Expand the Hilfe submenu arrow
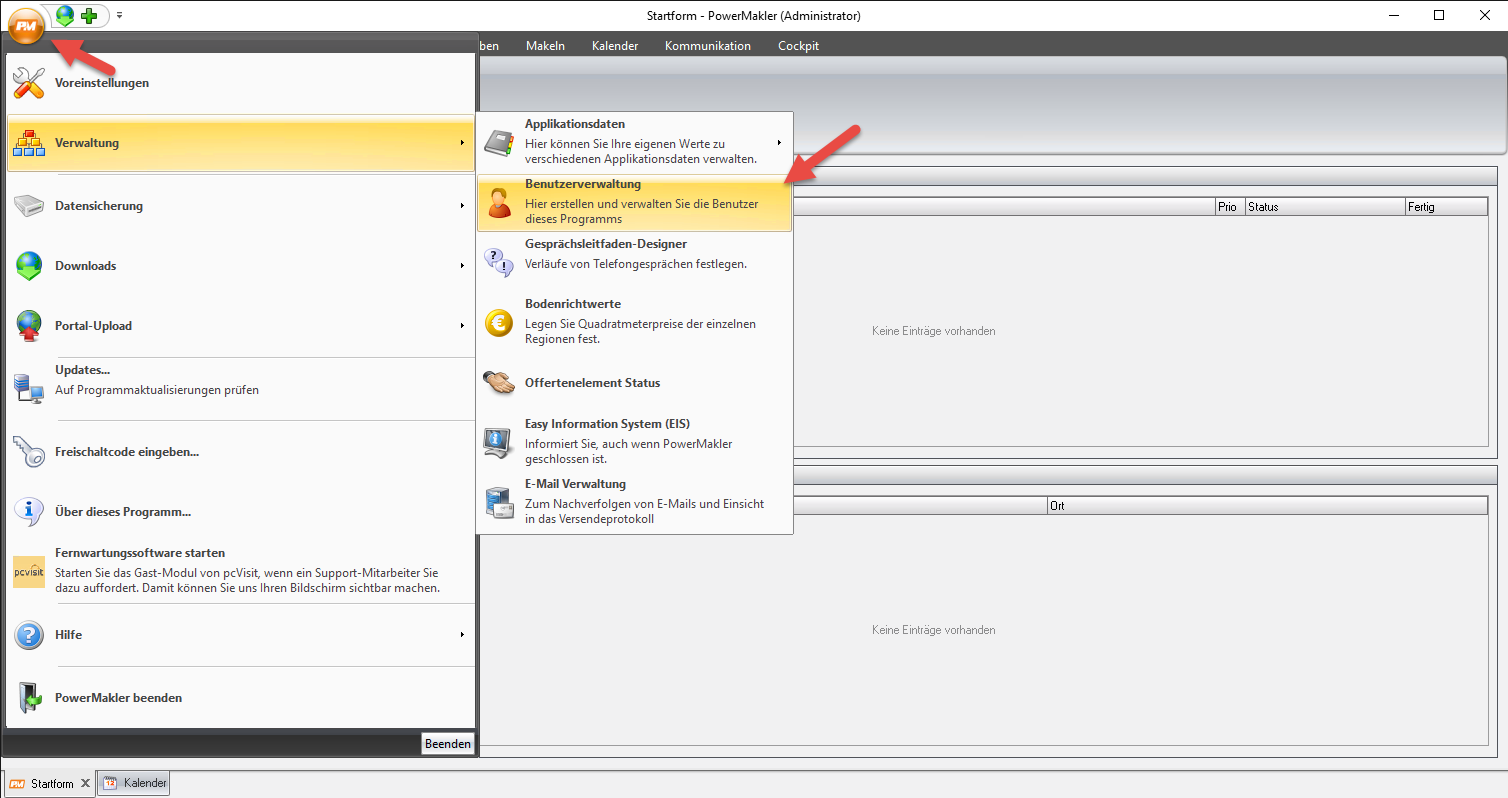The width and height of the screenshot is (1508, 798). (462, 635)
